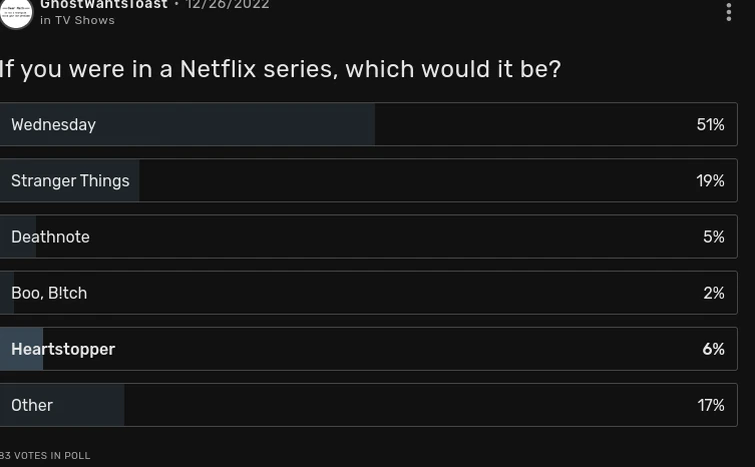Open the three-dot more options menu

(x=728, y=11)
